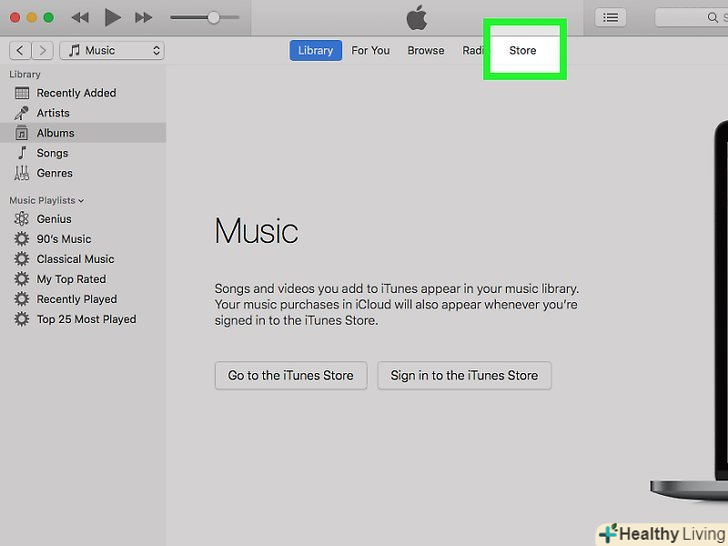Viewport: 728px width, 546px height.
Task: Select Songs in the sidebar
Action: (x=84, y=153)
